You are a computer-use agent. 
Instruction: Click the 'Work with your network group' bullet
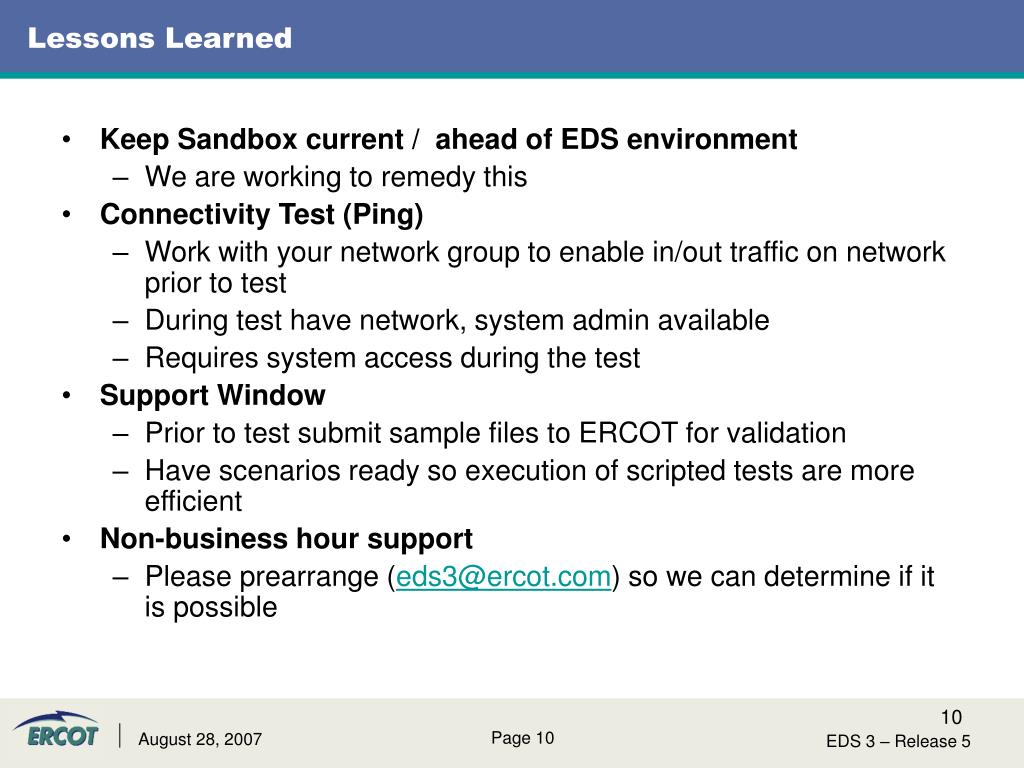(545, 267)
